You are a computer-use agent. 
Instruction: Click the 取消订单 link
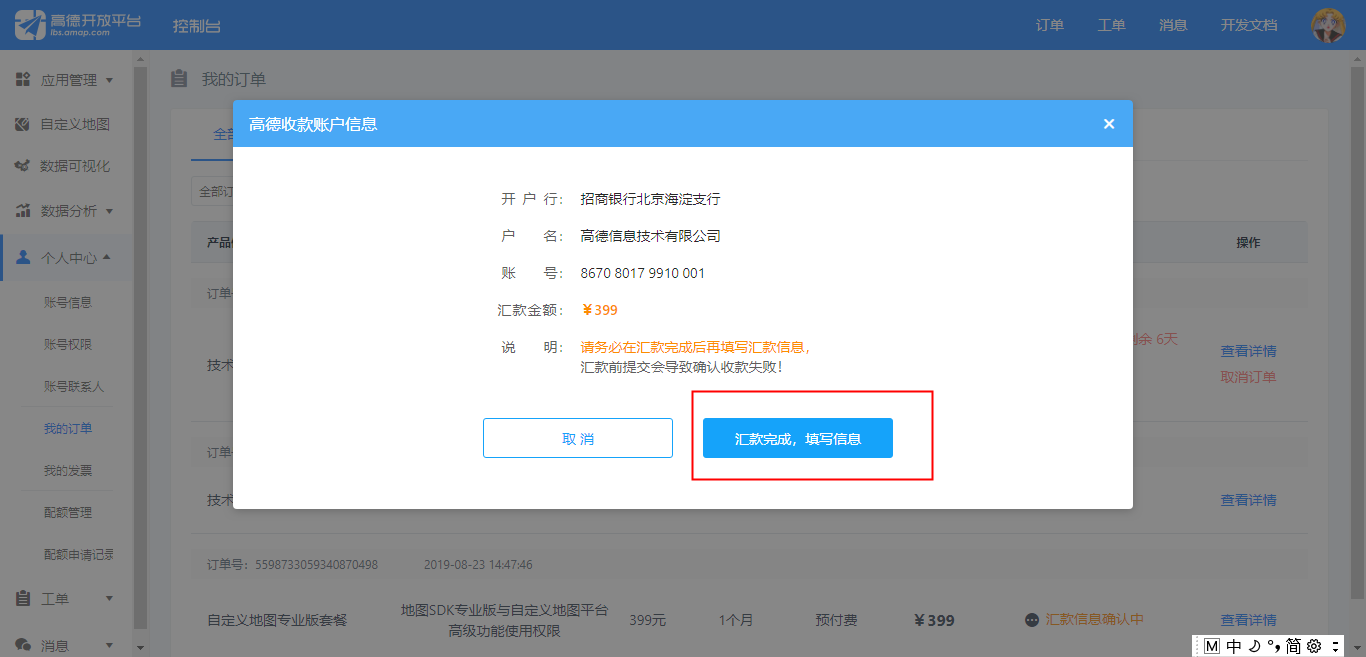tap(1248, 377)
